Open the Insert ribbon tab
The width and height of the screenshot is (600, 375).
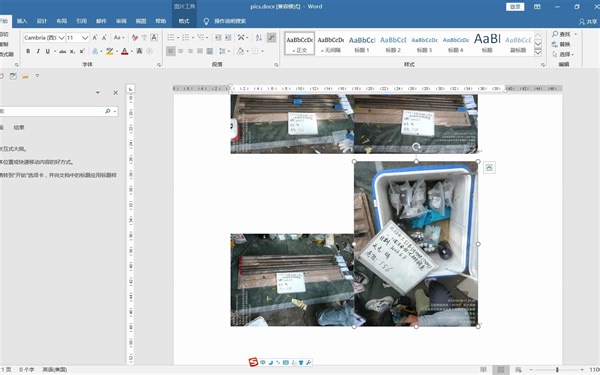[22, 21]
